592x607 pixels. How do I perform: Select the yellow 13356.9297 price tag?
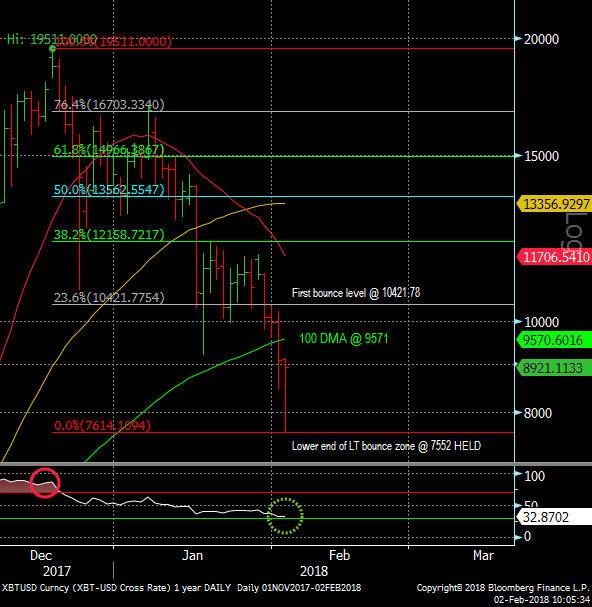point(554,204)
